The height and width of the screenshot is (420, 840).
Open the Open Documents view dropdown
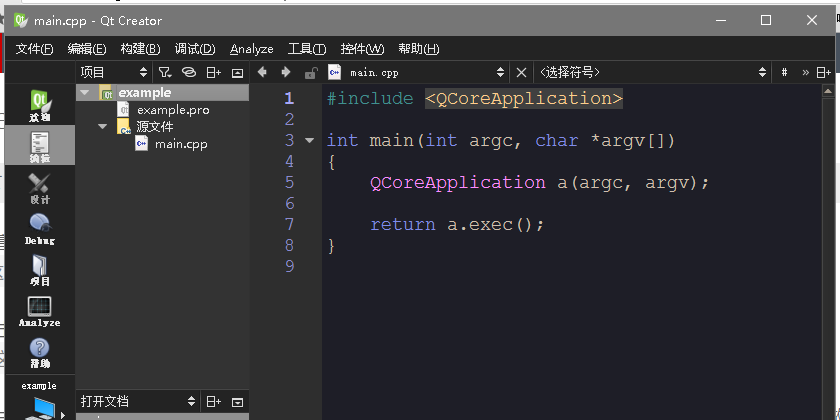click(138, 401)
